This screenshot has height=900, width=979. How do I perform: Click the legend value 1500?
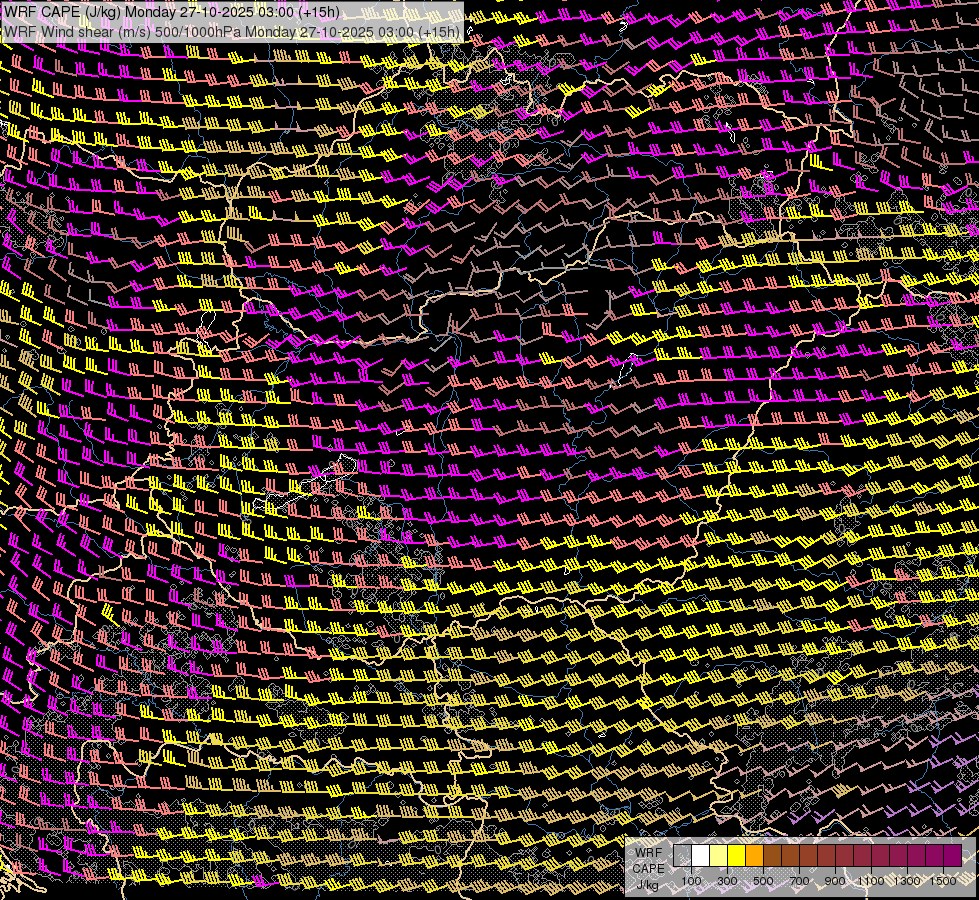pos(943,881)
